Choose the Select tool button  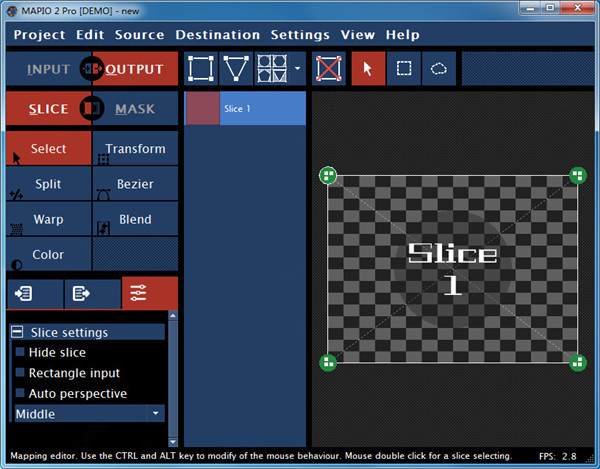pyautogui.click(x=49, y=148)
